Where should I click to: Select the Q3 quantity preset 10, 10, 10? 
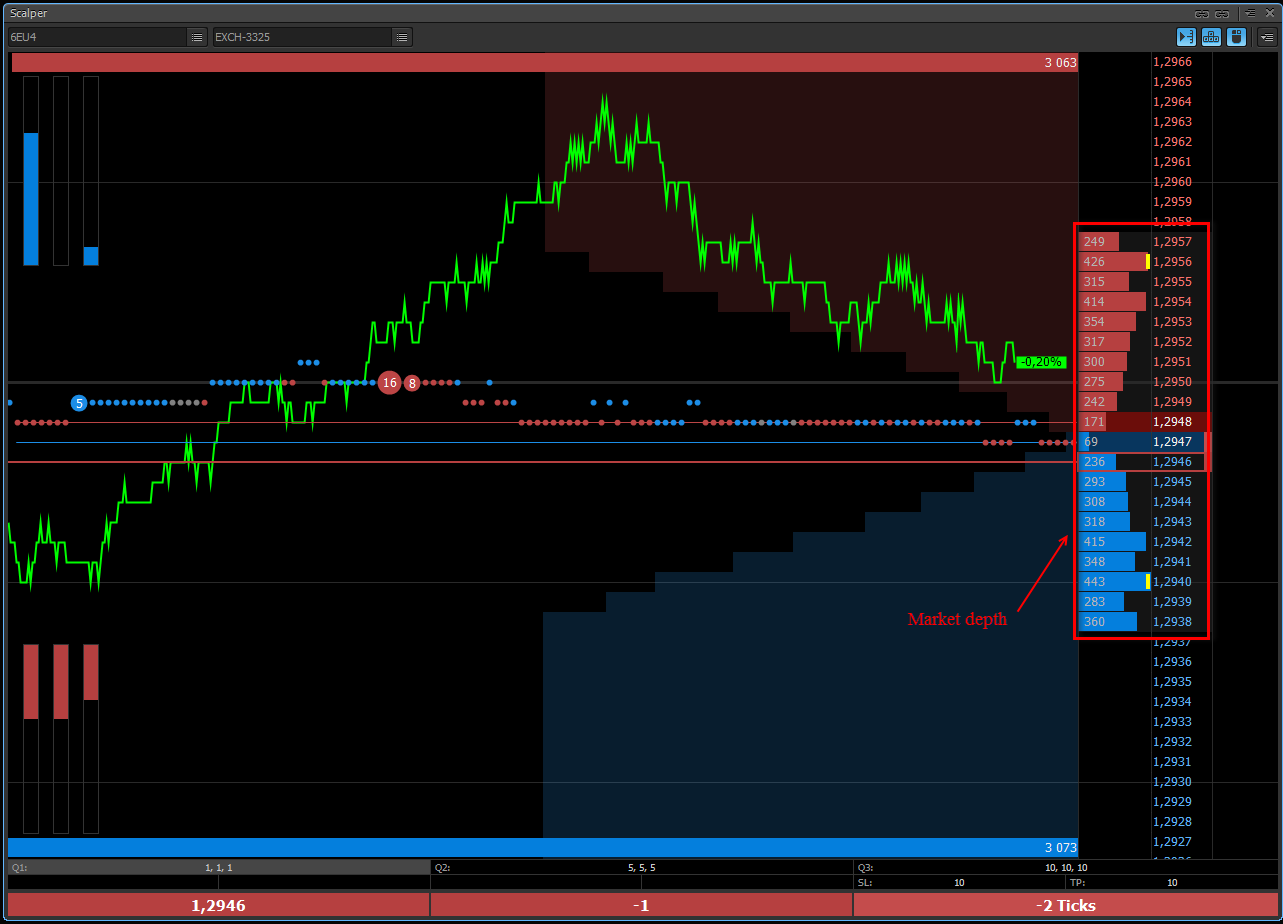coord(1065,868)
